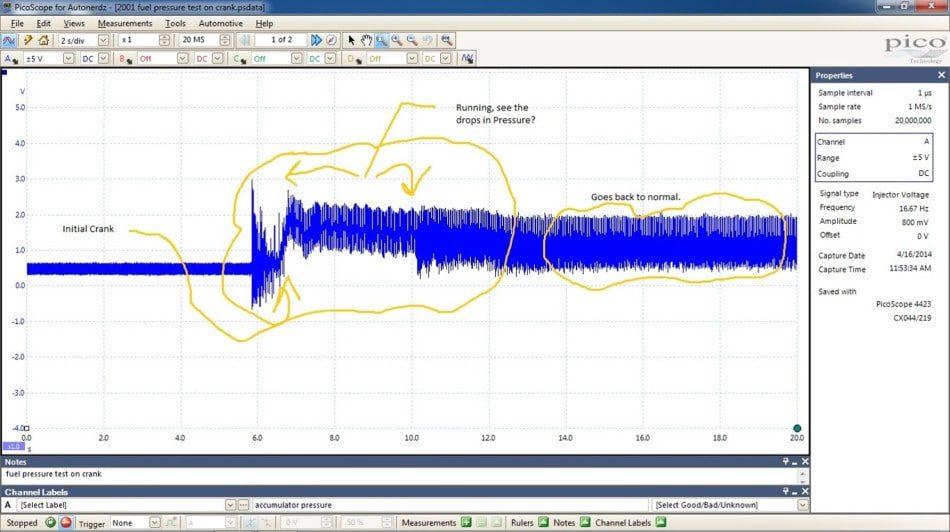Open Channel C DC coupling dropdown
Screen dimensions: 950x532
click(330, 59)
